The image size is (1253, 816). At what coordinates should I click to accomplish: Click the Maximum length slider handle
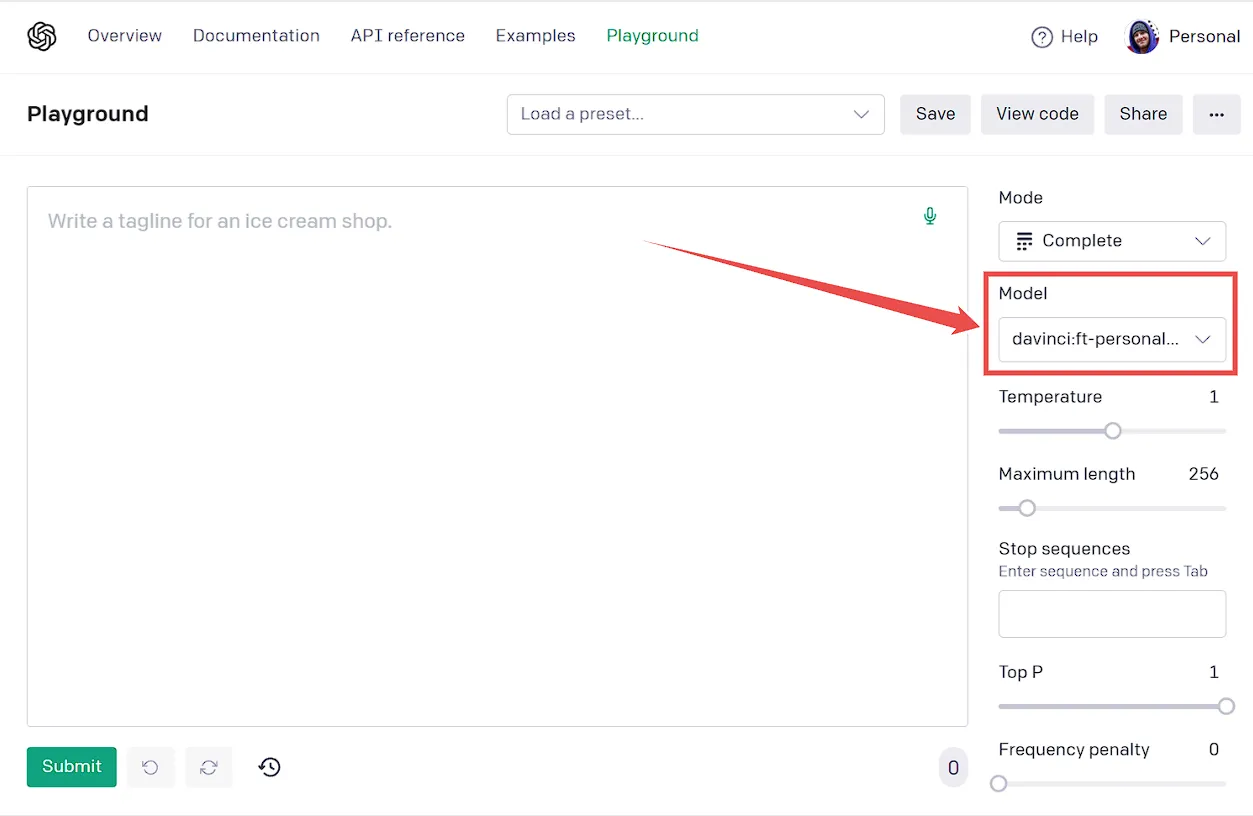click(1027, 508)
